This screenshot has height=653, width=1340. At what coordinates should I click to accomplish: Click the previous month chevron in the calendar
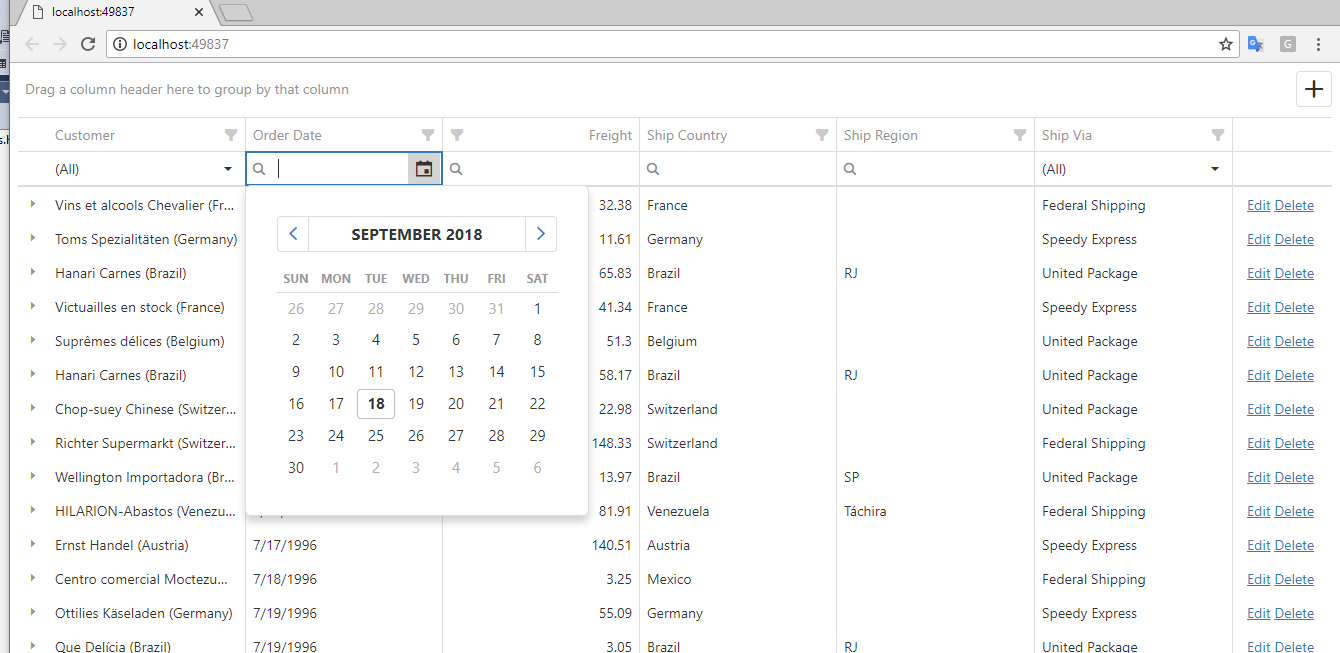tap(293, 233)
